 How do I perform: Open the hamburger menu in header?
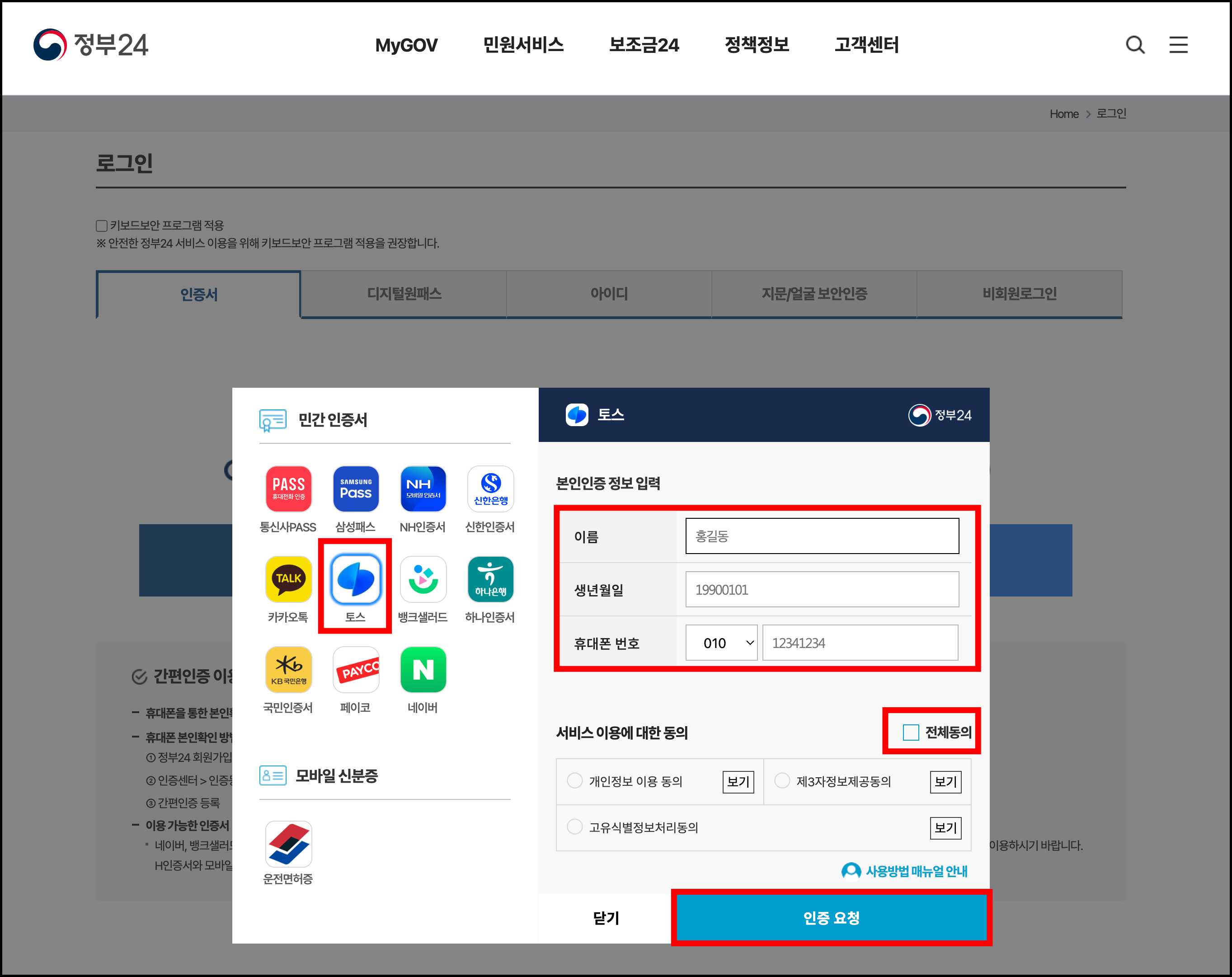[1178, 45]
